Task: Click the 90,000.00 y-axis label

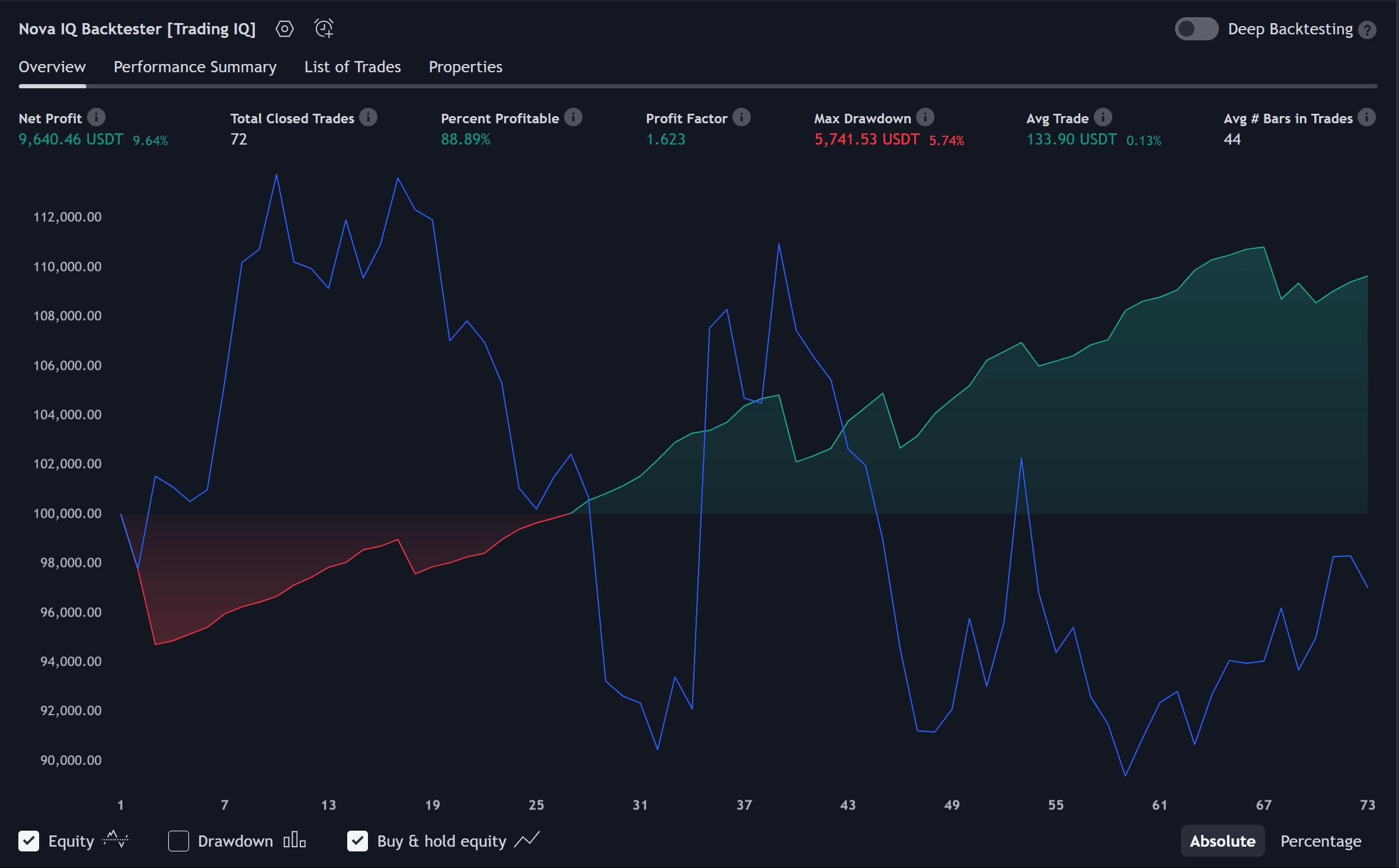Action: 71,760
